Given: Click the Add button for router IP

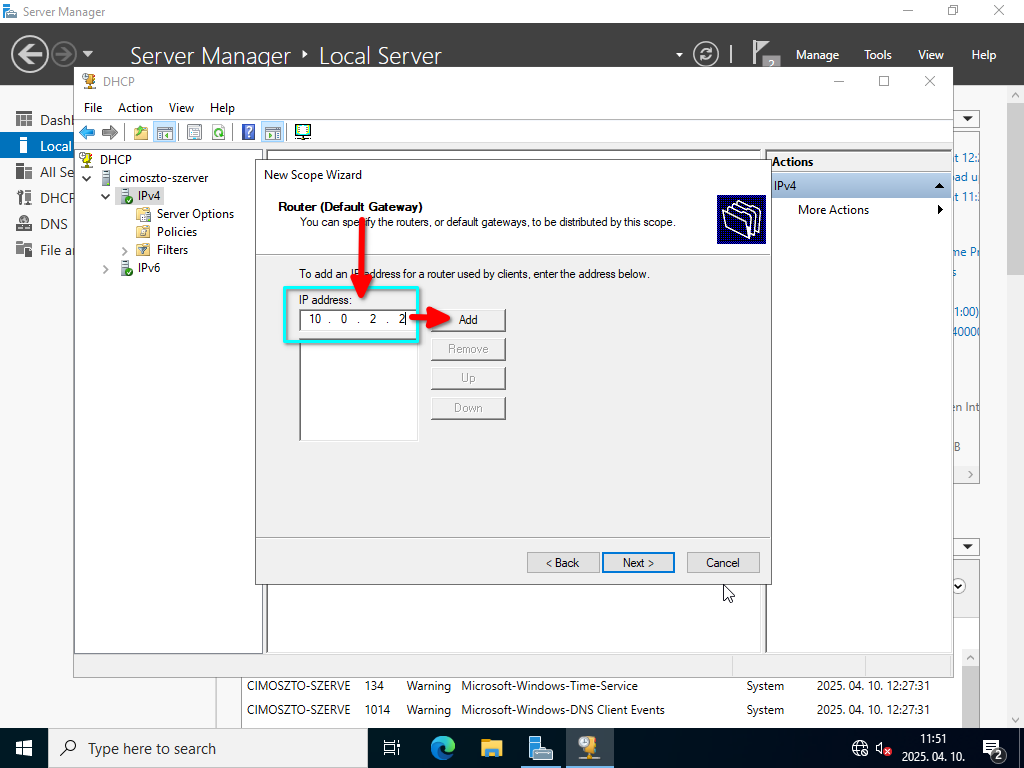Looking at the screenshot, I should coord(468,320).
